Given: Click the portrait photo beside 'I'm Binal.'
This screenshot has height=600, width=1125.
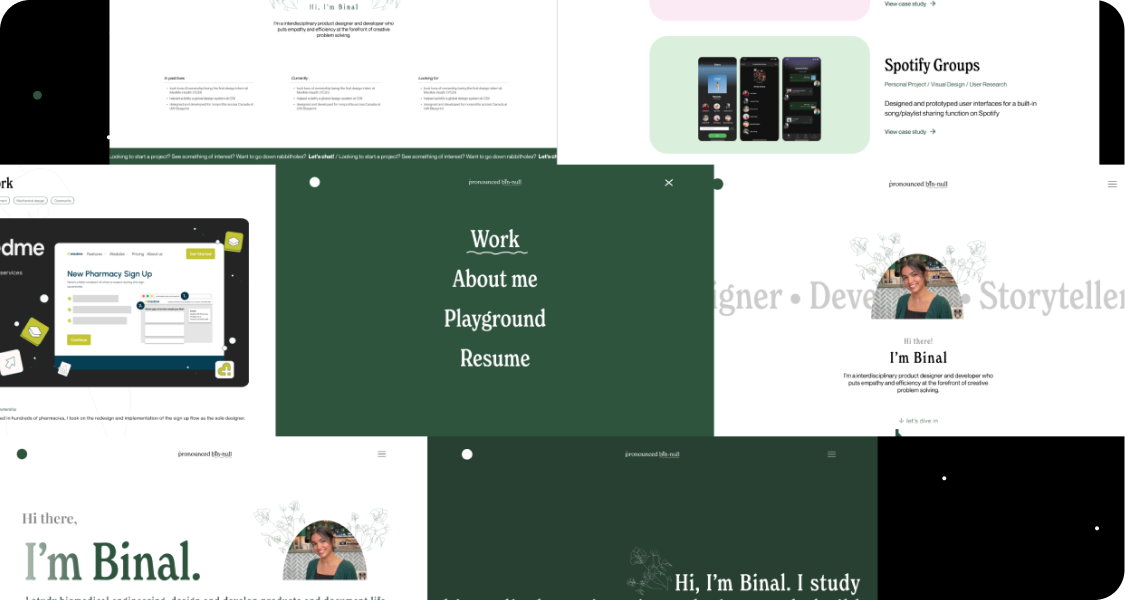Looking at the screenshot, I should click(325, 550).
